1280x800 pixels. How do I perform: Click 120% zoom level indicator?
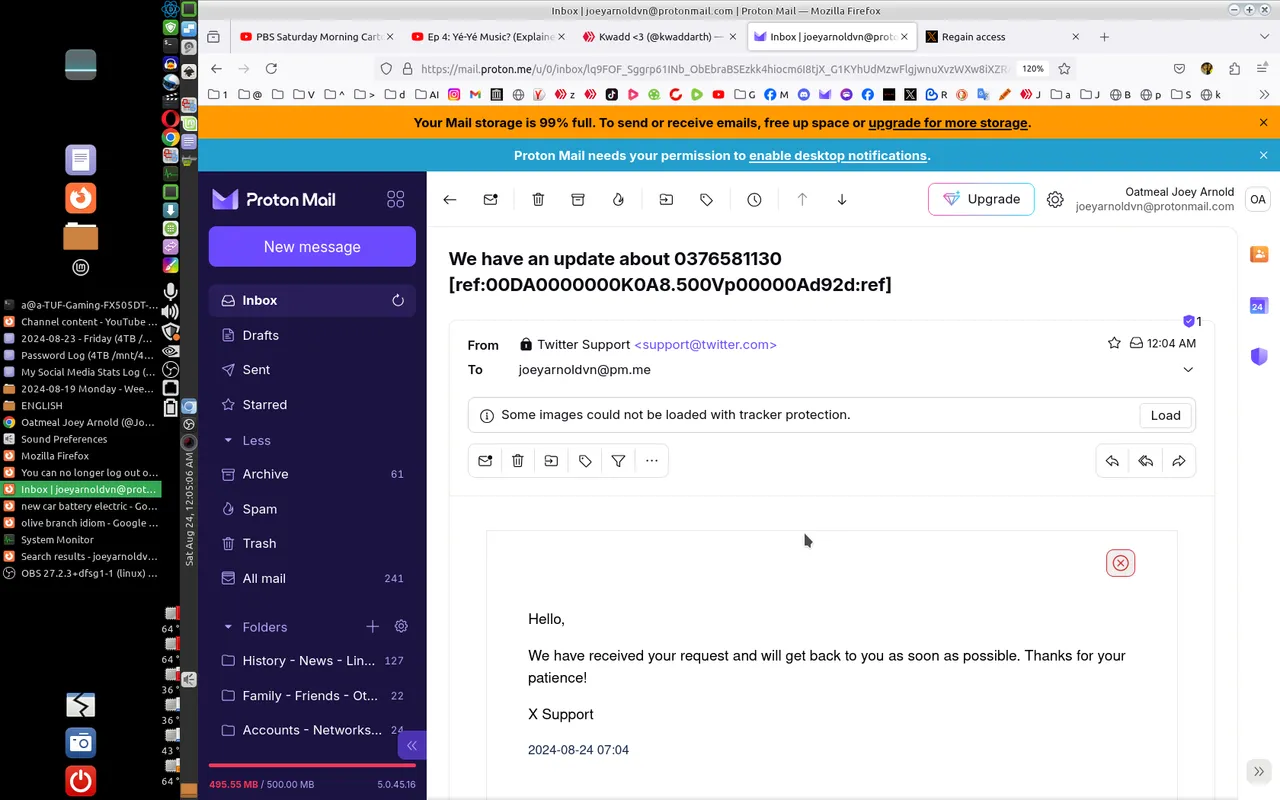pos(1033,69)
